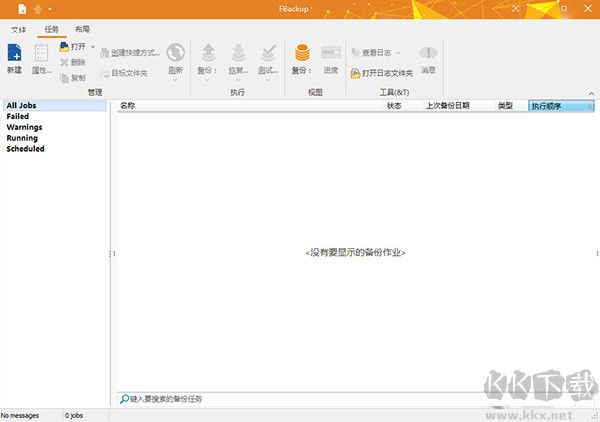Click the Backup upload-arrow icon in Execute group
Screen dimensions: 600x422
(208, 53)
